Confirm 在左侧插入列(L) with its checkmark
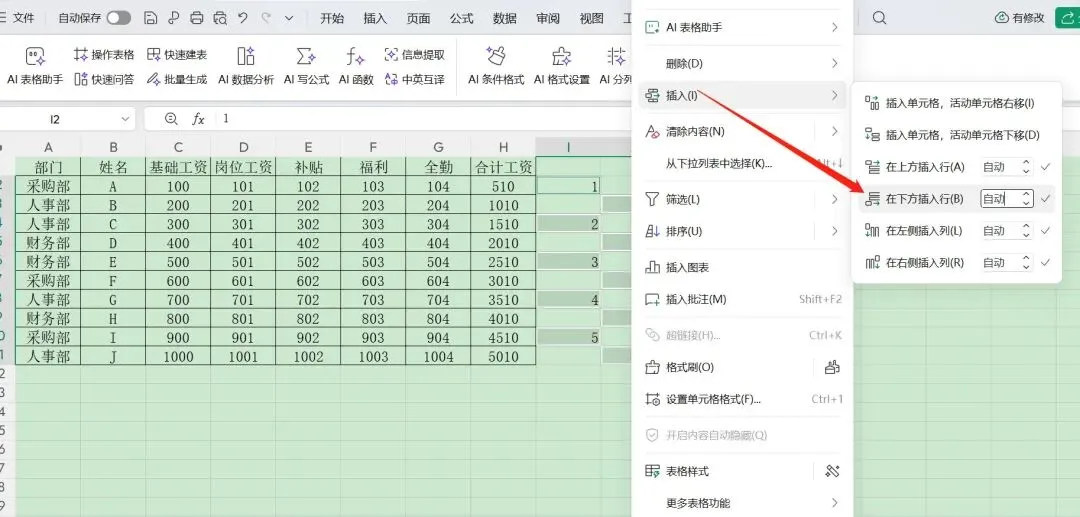This screenshot has height=517, width=1080. pos(1046,231)
